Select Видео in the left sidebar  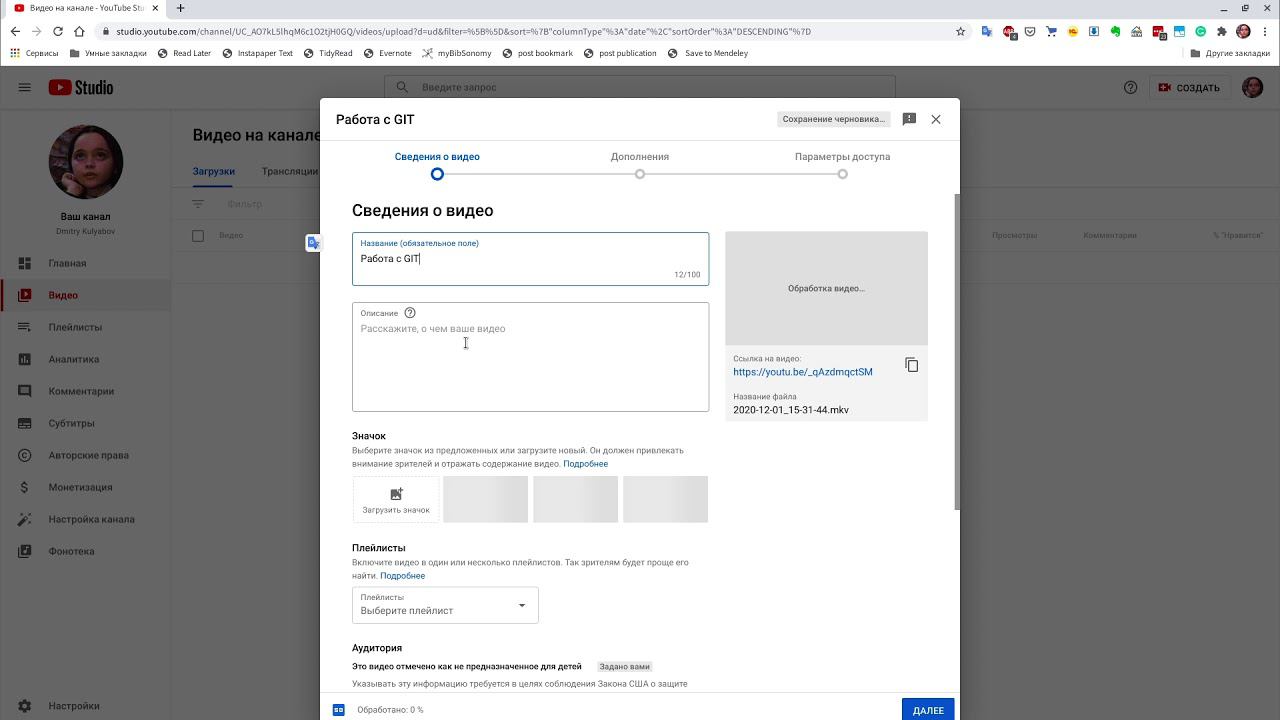pos(85,295)
